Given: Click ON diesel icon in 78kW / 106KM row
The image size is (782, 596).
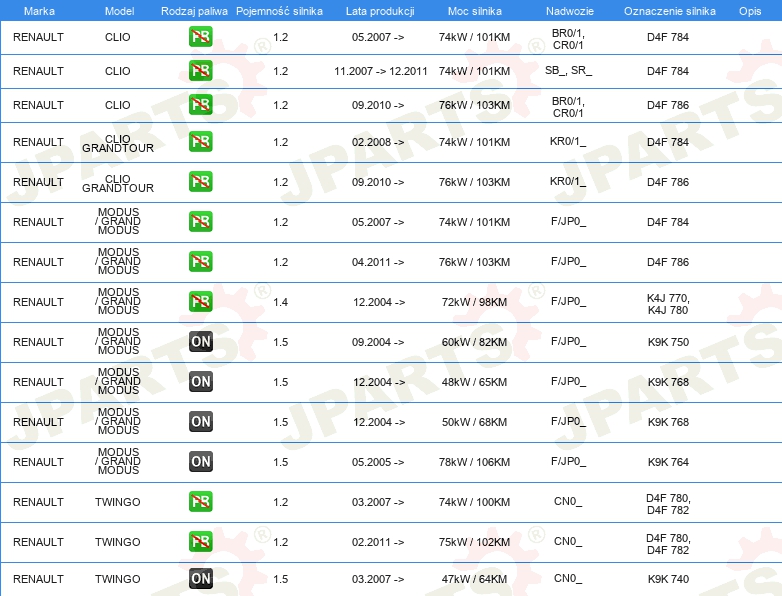Looking at the screenshot, I should pos(200,461).
